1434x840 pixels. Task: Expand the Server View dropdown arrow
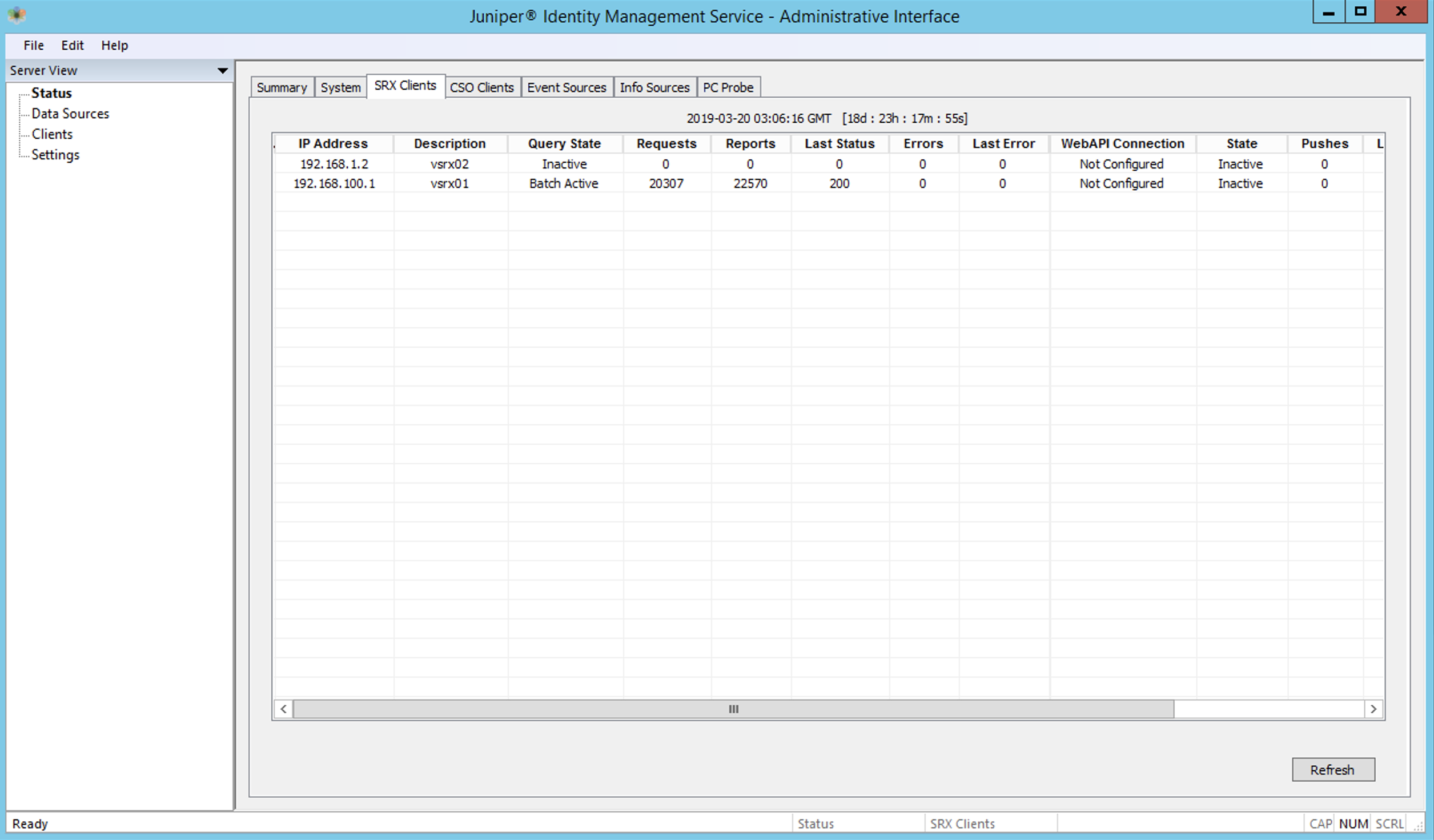223,71
